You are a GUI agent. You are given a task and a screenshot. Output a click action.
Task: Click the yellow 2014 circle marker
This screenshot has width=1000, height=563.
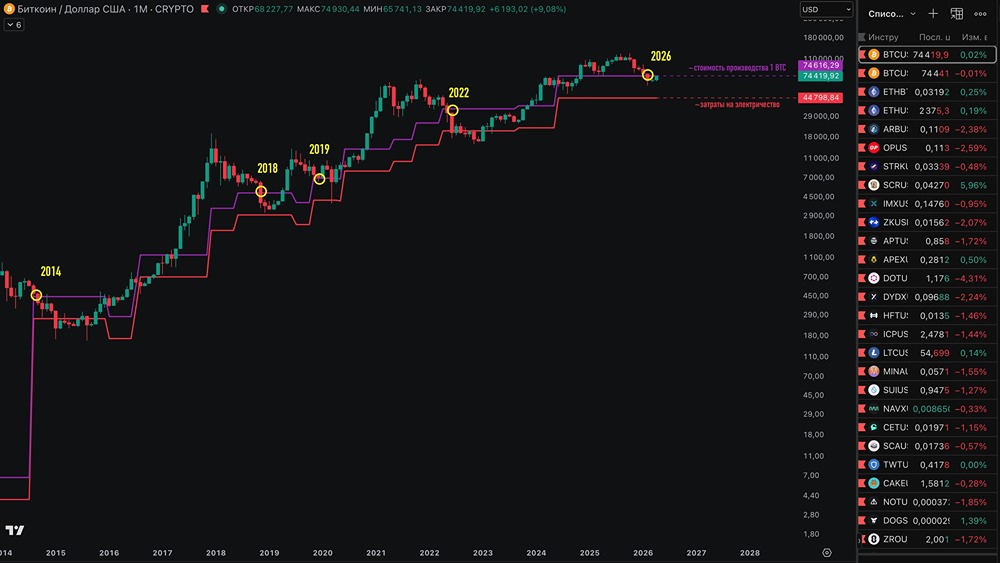(36, 295)
